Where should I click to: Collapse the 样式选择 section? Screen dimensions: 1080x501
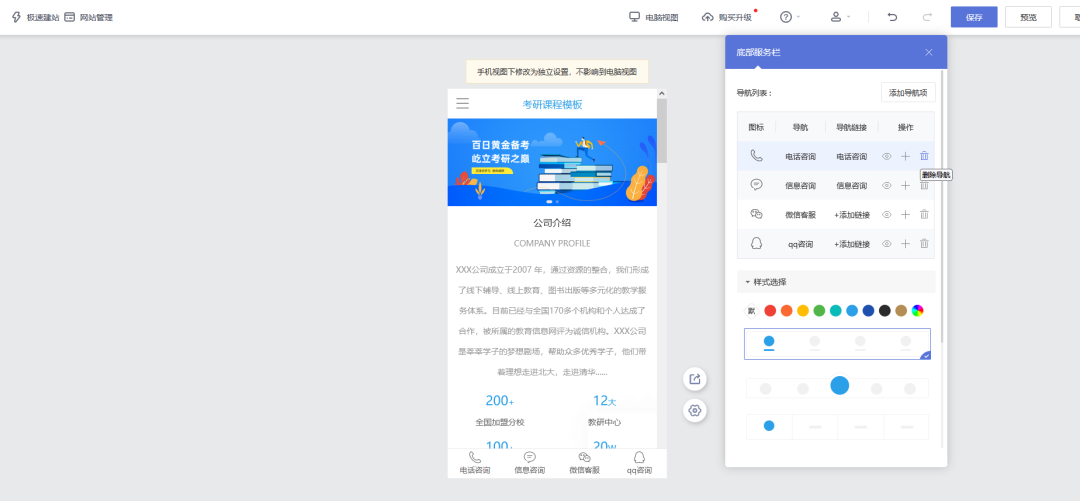(x=835, y=282)
